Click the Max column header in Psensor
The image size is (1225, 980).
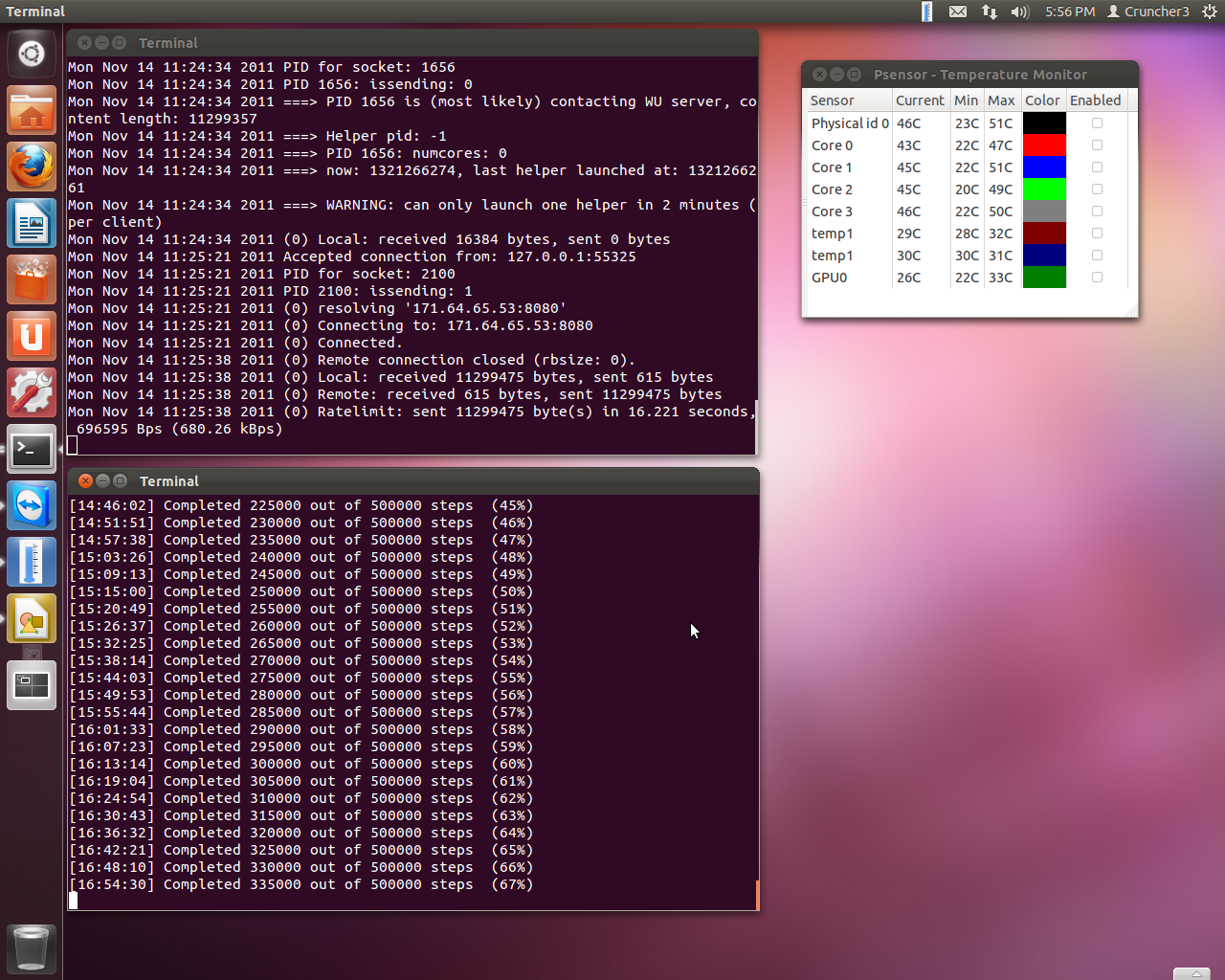[x=1001, y=100]
